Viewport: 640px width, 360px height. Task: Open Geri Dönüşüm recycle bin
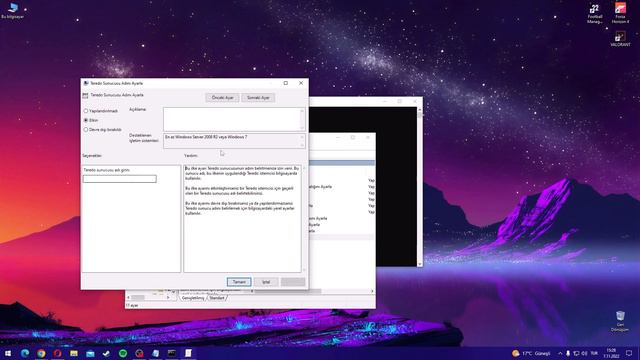pyautogui.click(x=620, y=321)
